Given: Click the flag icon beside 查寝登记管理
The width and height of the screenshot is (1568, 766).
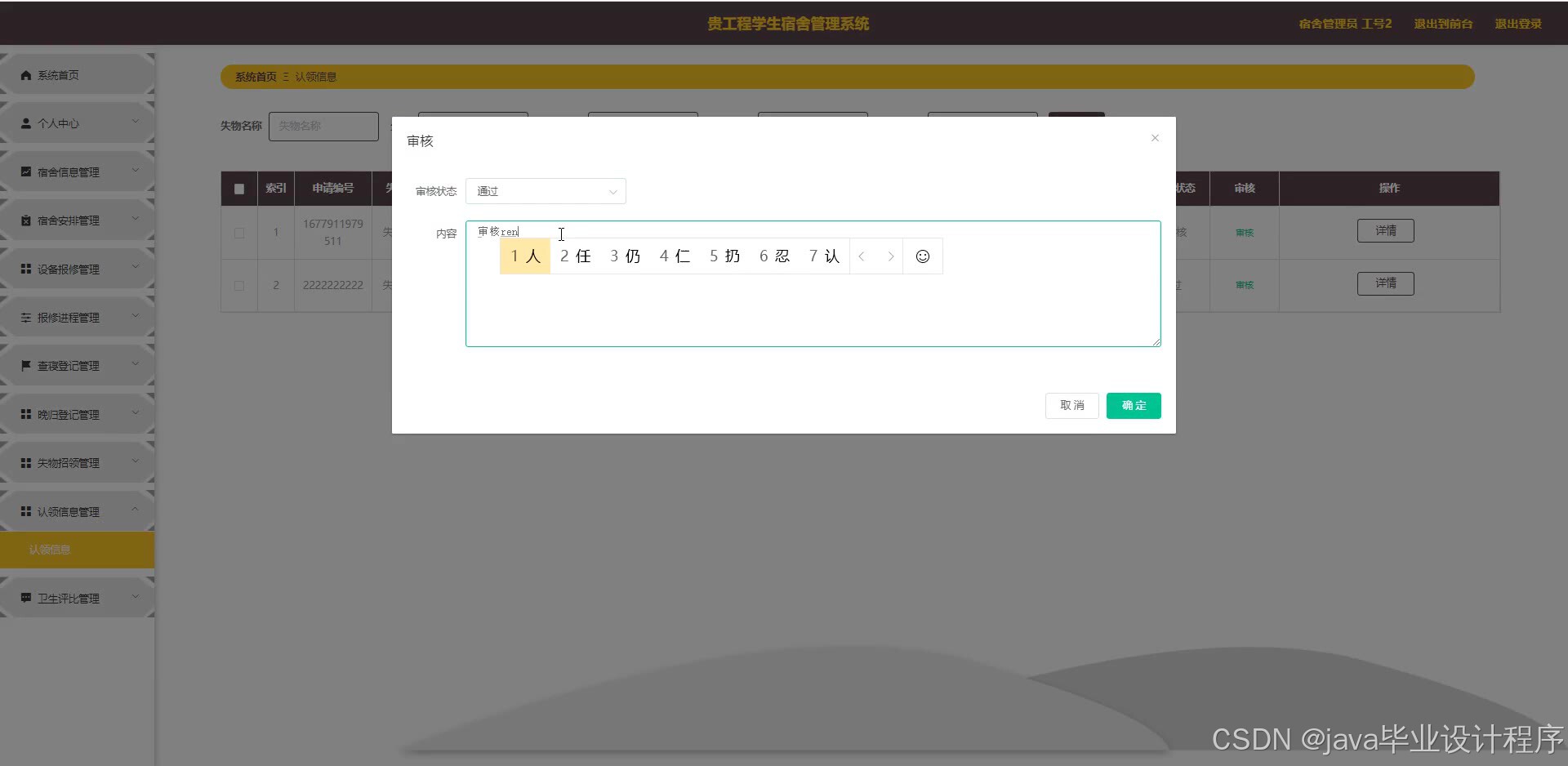Looking at the screenshot, I should (x=26, y=366).
